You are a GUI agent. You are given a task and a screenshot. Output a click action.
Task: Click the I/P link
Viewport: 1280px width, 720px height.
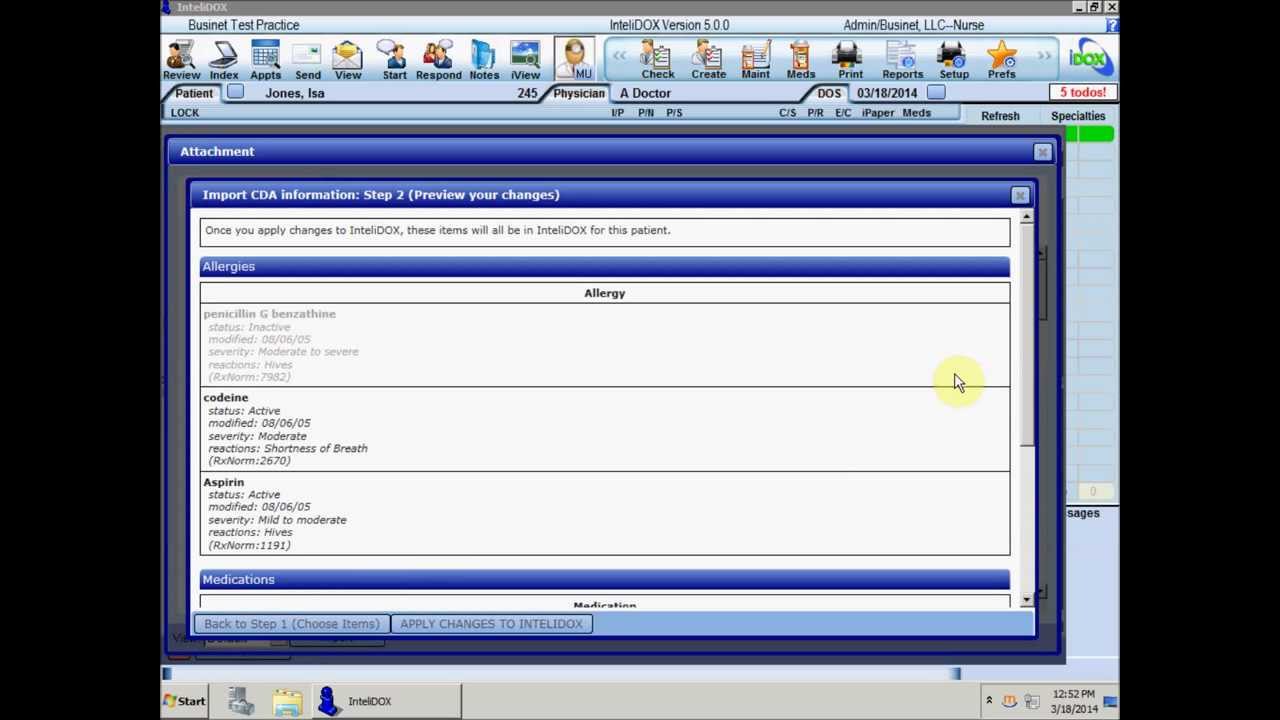pos(618,113)
